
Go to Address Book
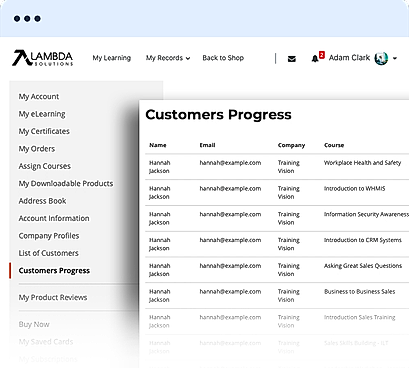pyautogui.click(x=42, y=201)
